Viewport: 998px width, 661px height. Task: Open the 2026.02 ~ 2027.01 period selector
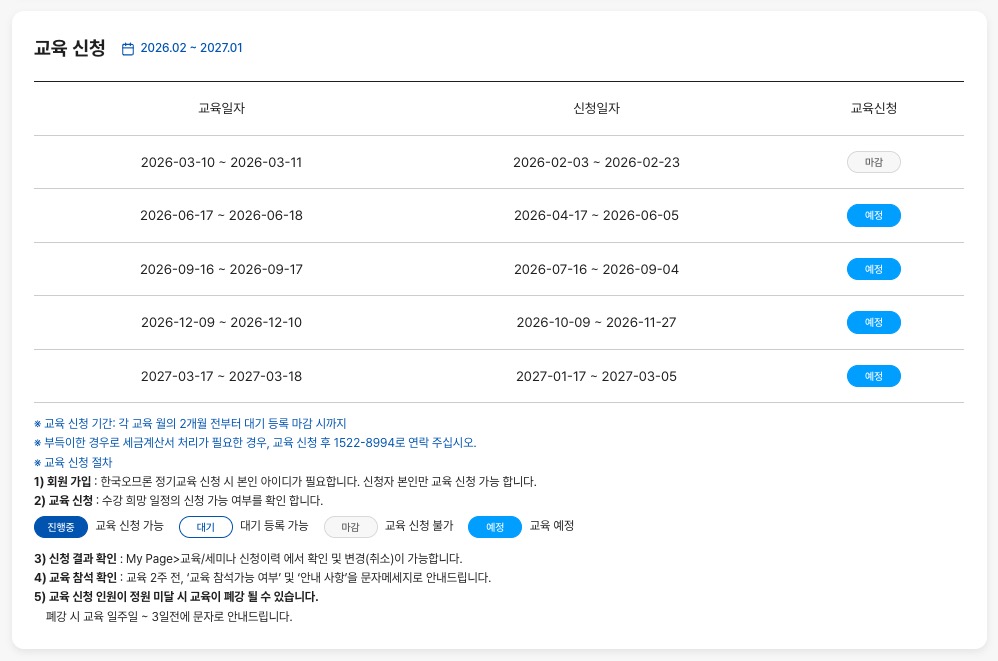(191, 48)
